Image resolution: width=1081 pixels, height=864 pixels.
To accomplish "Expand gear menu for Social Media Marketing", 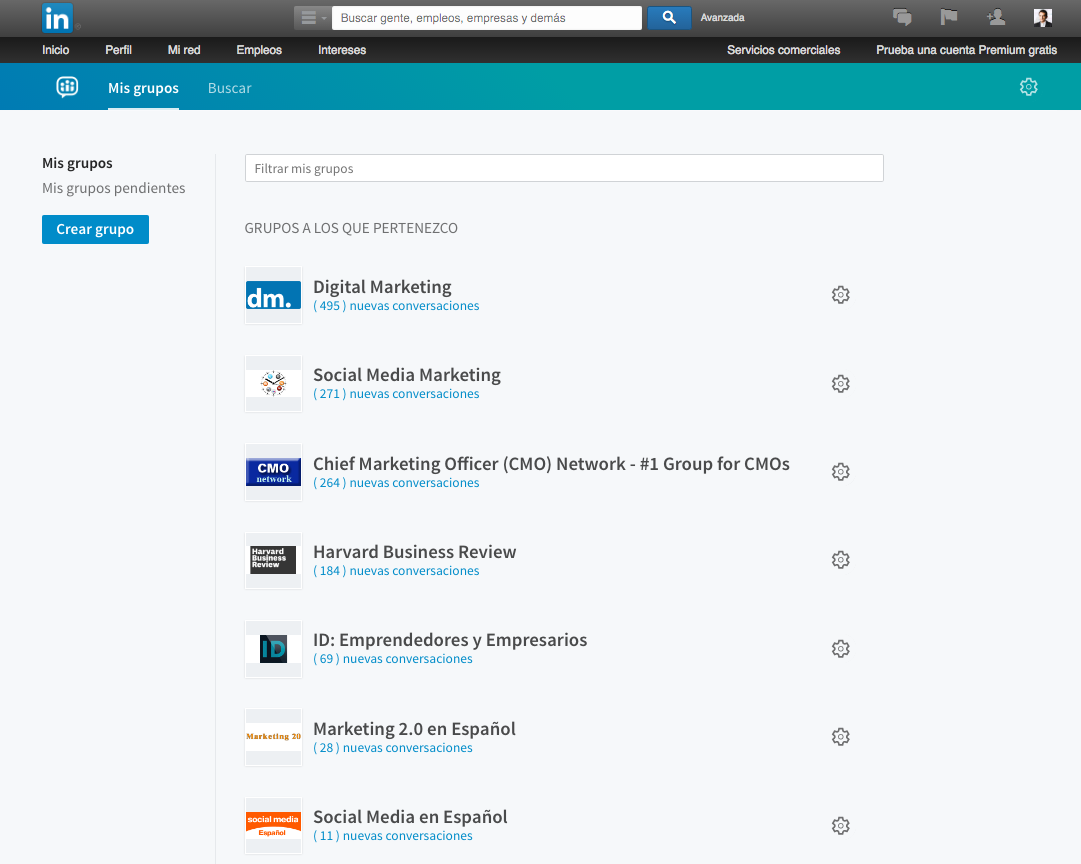I will [x=840, y=384].
